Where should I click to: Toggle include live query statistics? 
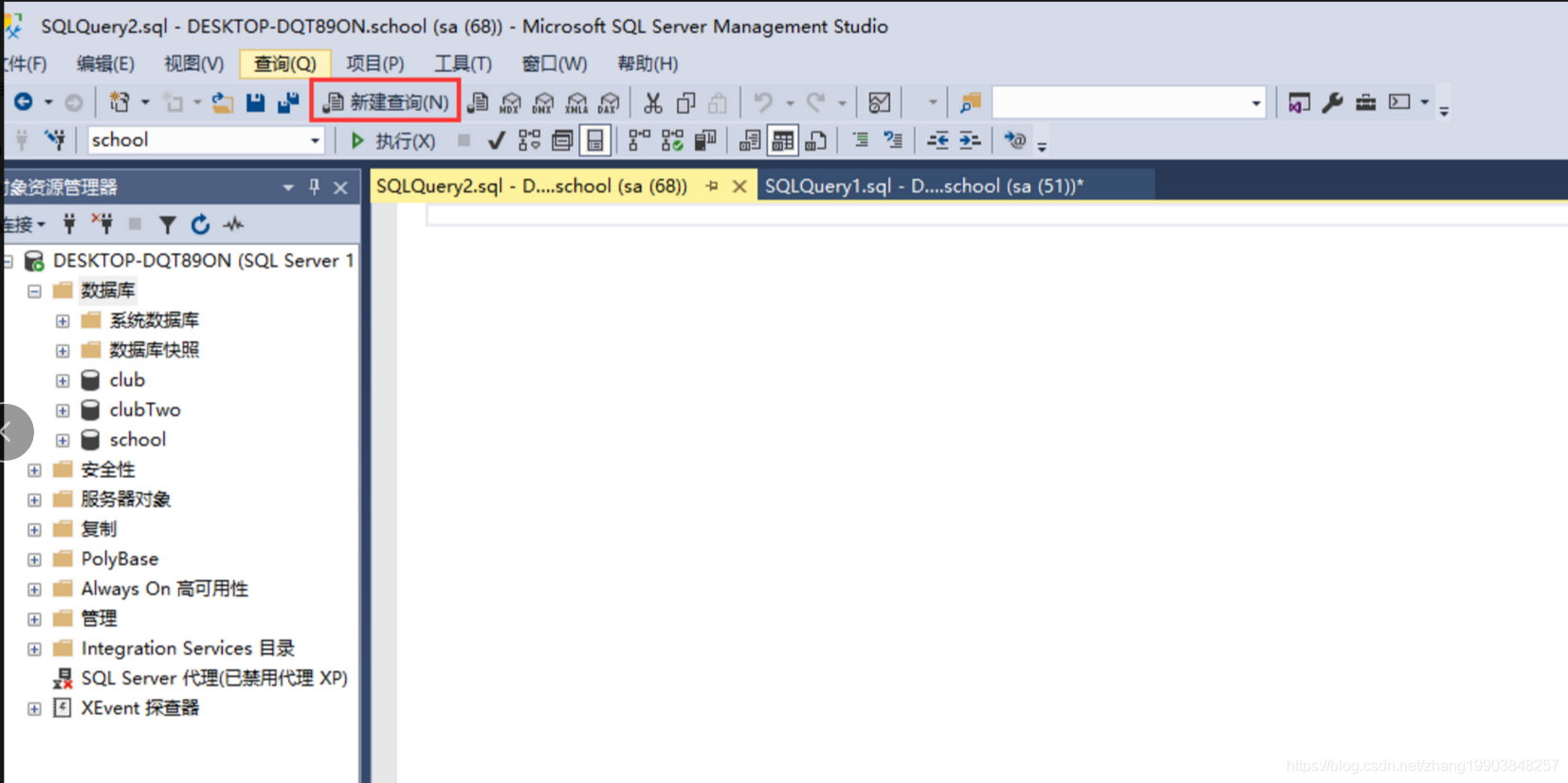(672, 141)
